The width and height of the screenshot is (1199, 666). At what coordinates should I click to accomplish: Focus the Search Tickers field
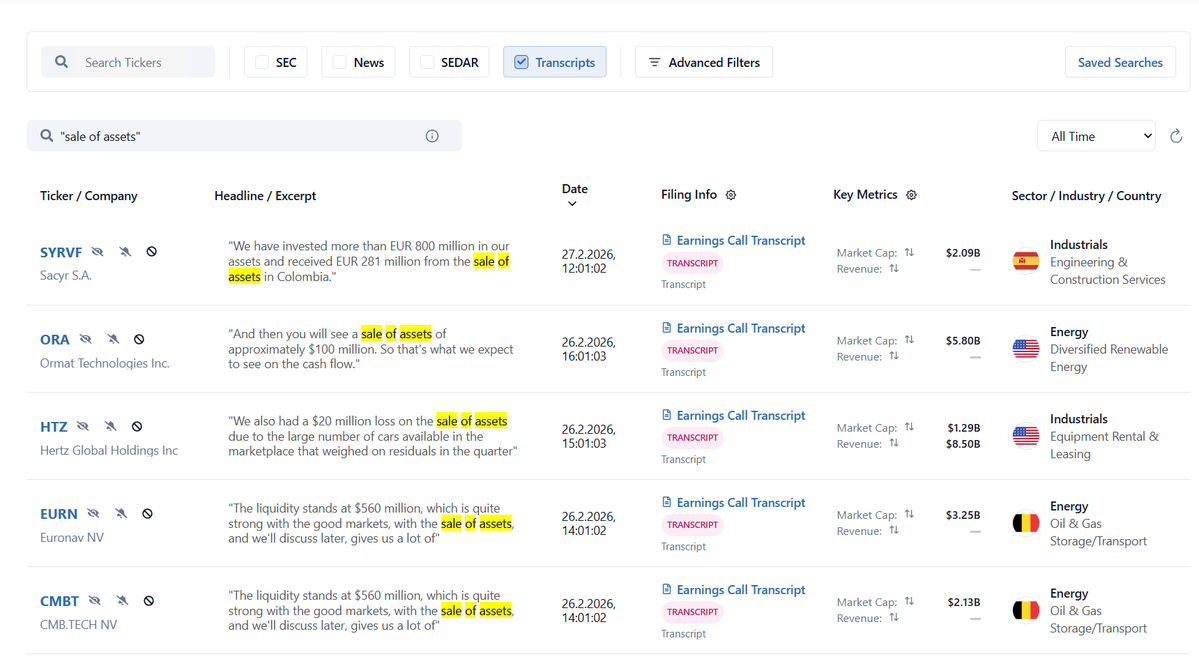click(x=128, y=62)
